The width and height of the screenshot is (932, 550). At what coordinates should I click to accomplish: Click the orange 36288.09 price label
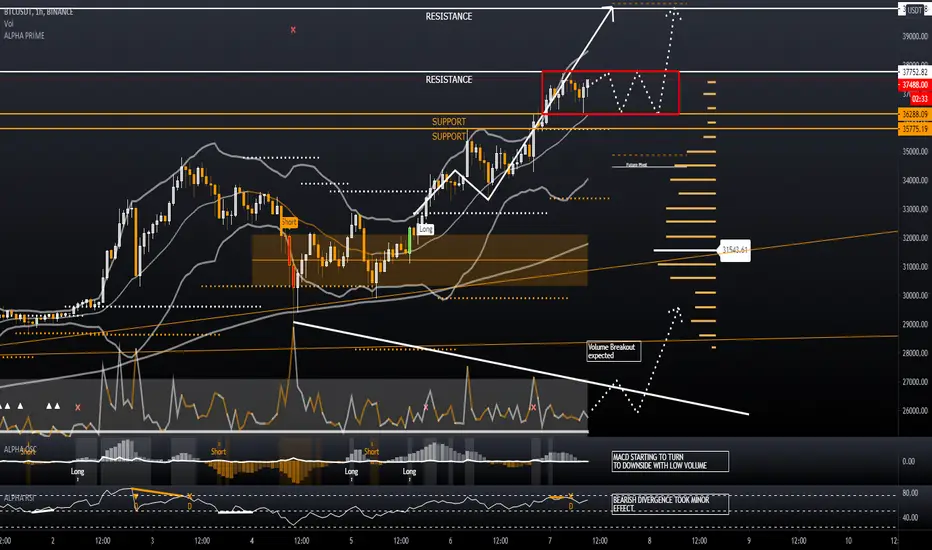914,114
